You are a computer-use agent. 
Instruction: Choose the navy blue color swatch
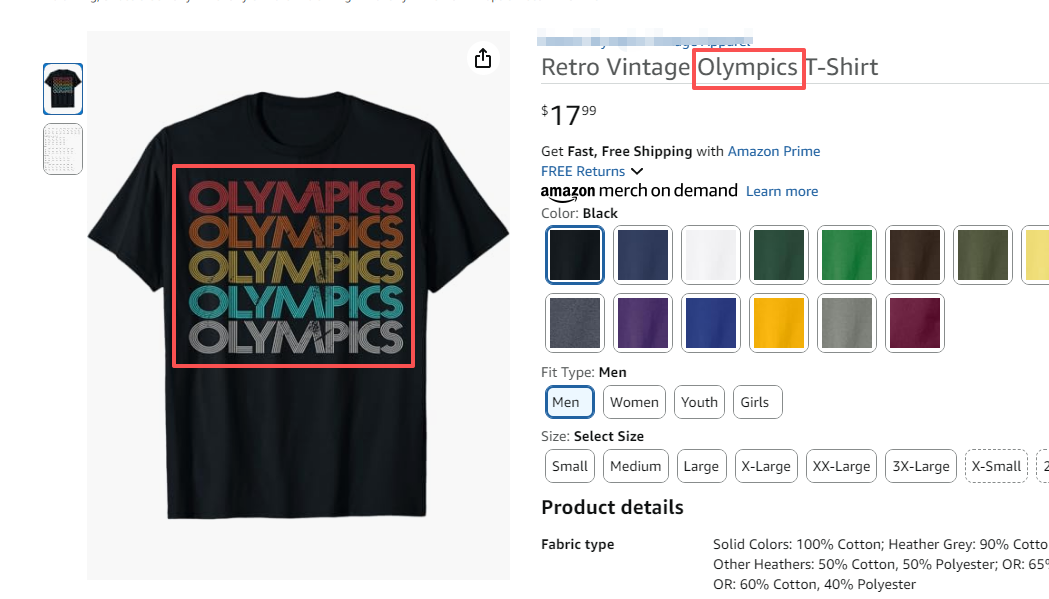coord(642,255)
